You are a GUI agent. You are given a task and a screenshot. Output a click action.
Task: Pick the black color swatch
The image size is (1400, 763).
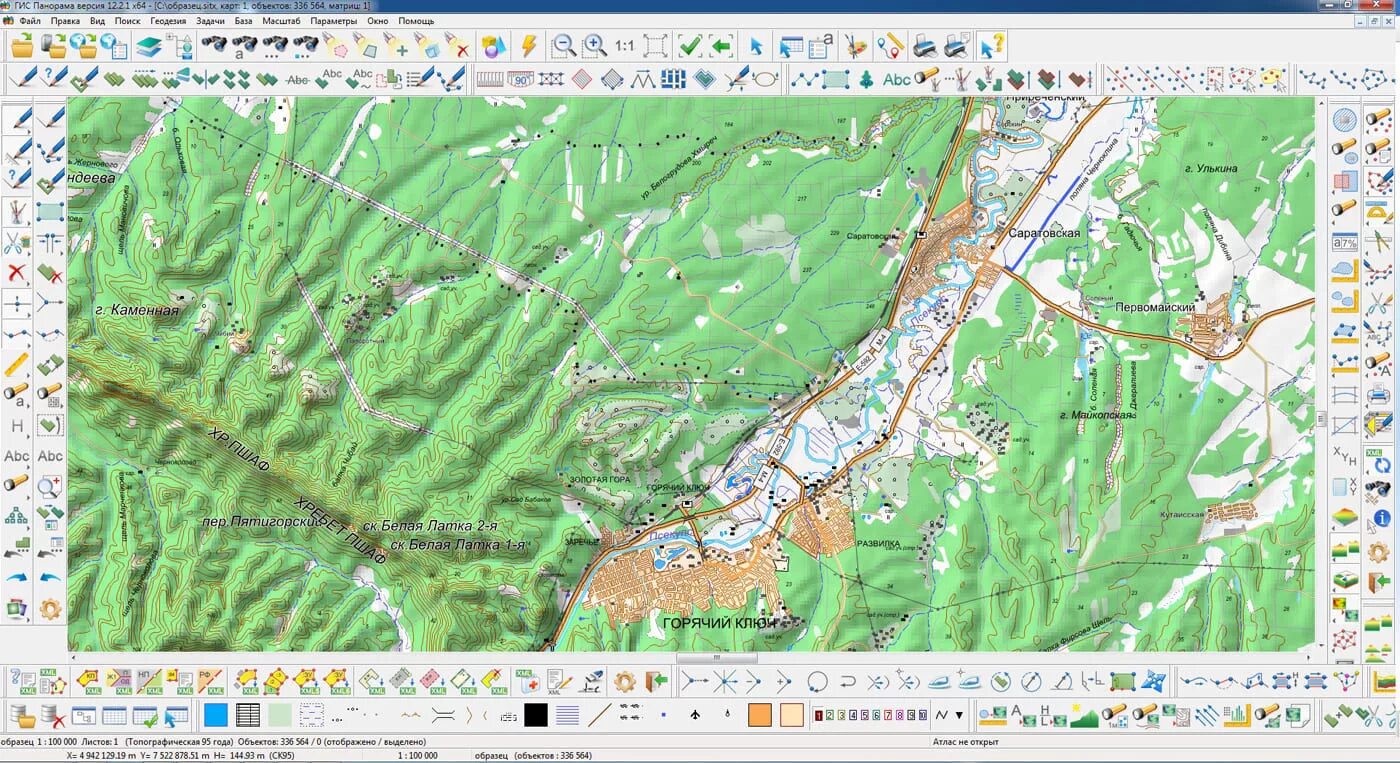point(536,715)
